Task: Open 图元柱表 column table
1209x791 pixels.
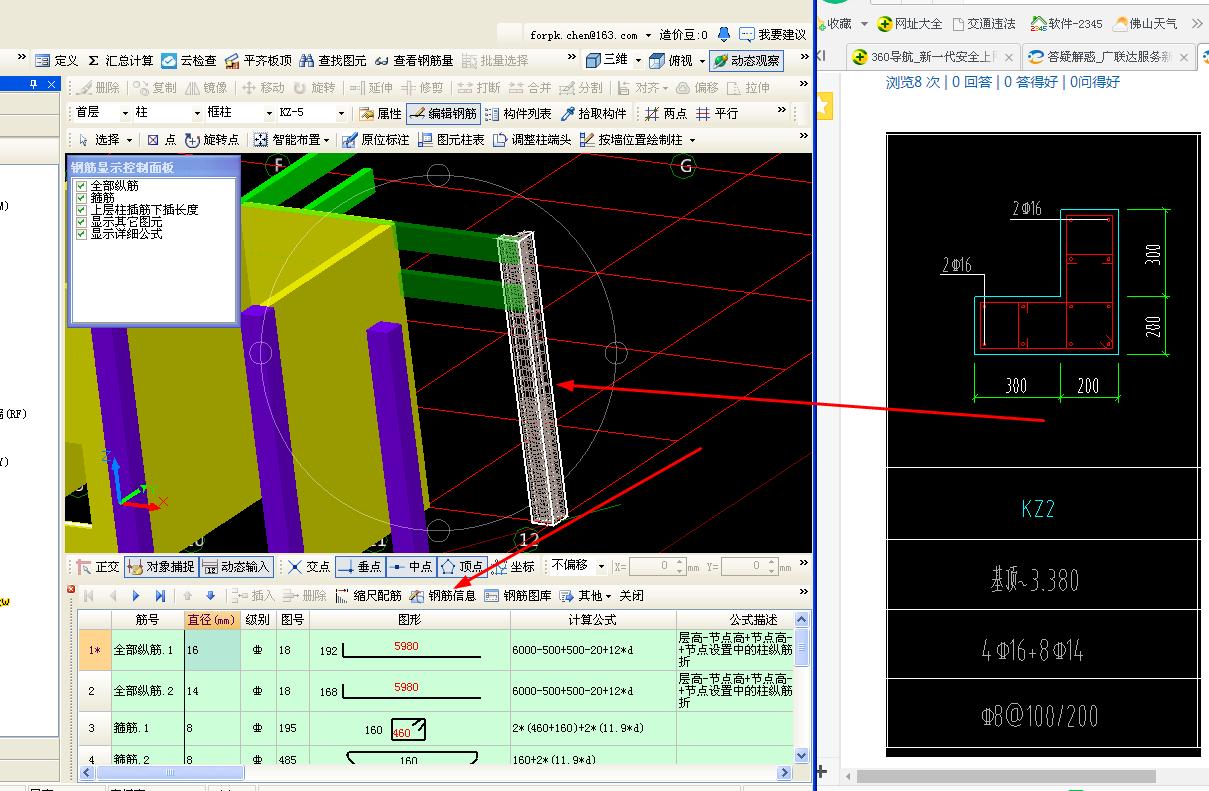Action: (x=450, y=140)
